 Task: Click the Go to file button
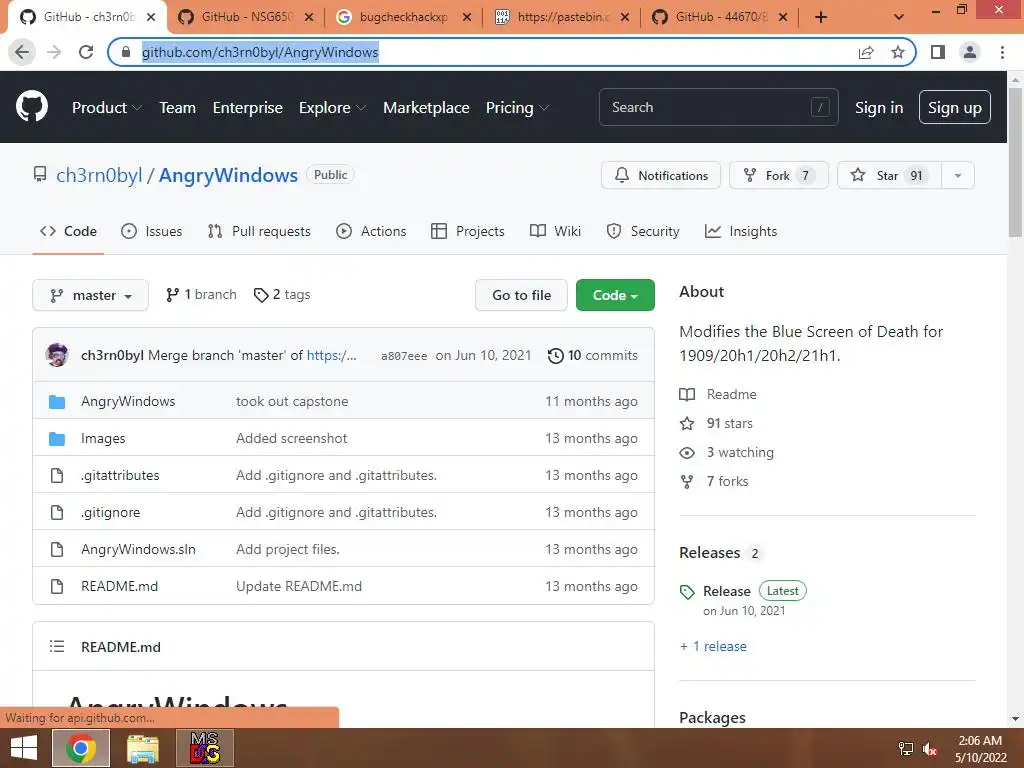pyautogui.click(x=521, y=295)
